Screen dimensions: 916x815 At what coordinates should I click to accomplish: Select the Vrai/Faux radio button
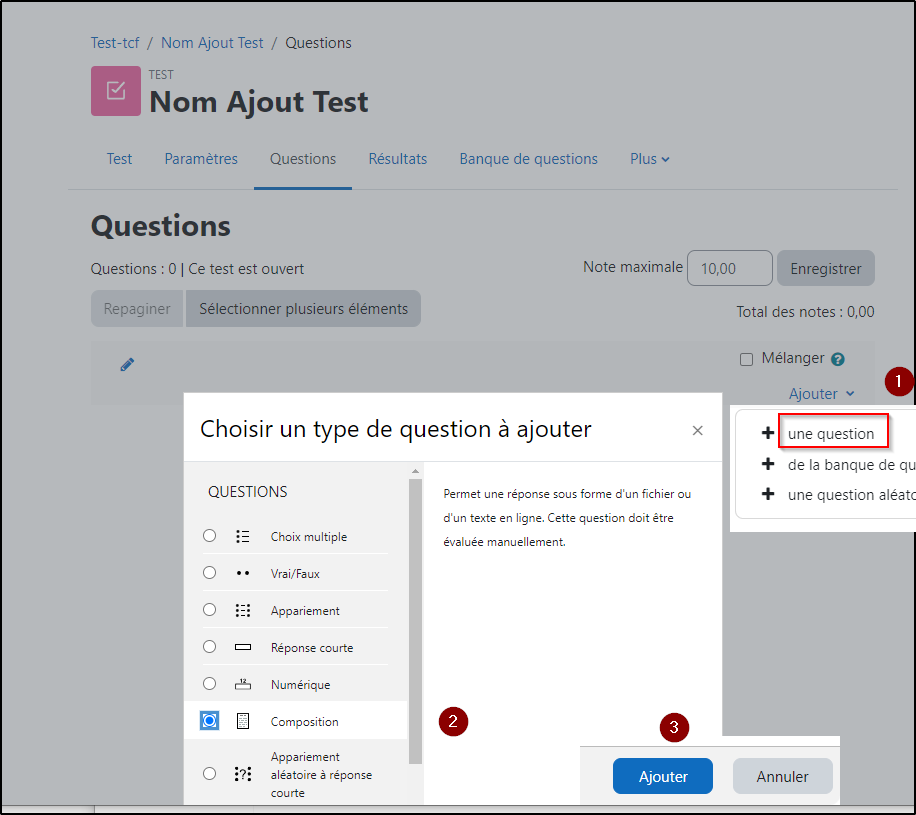[209, 573]
